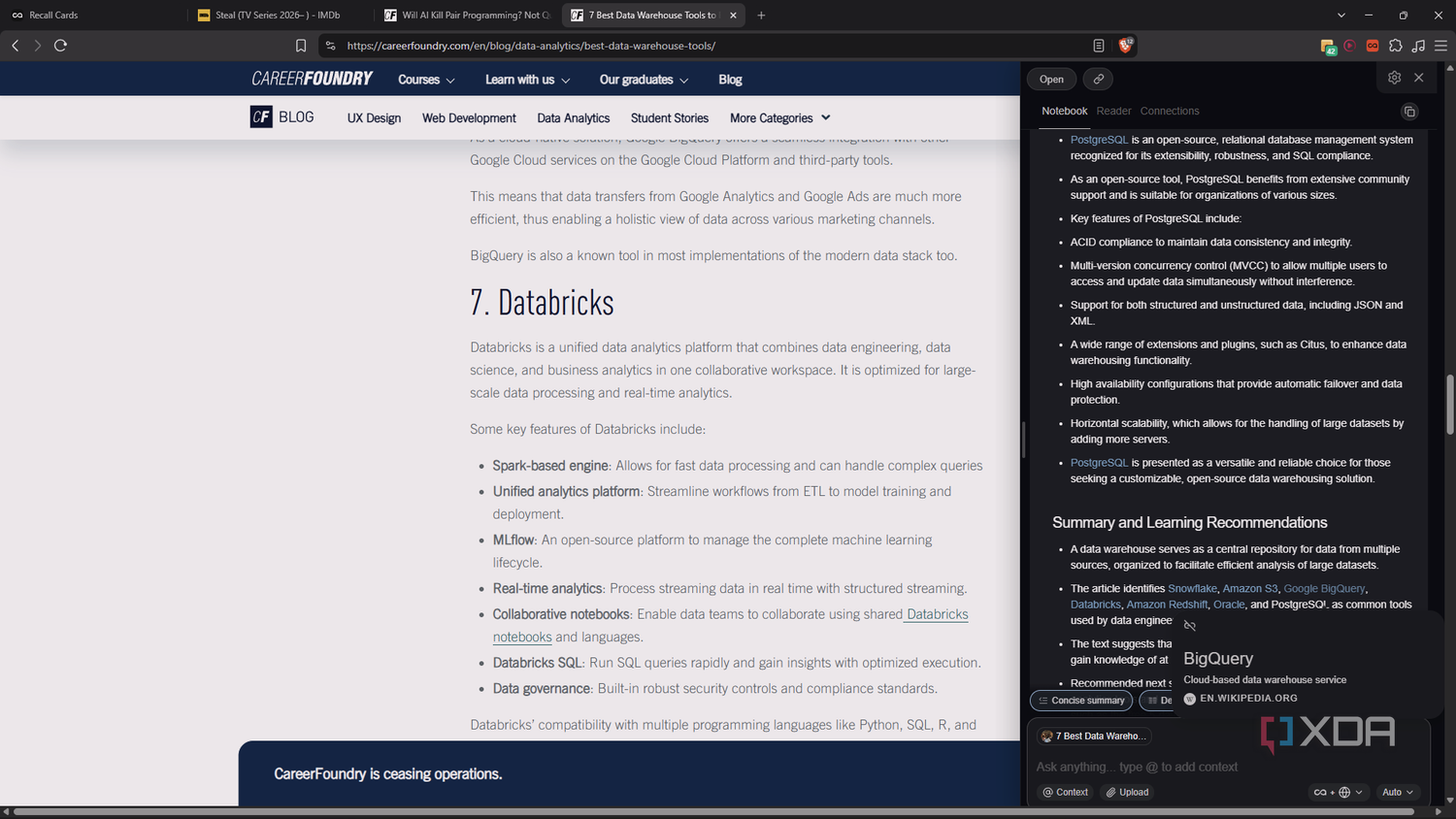Click the address bar URL
Screen dimensions: 1456x819
[531, 46]
